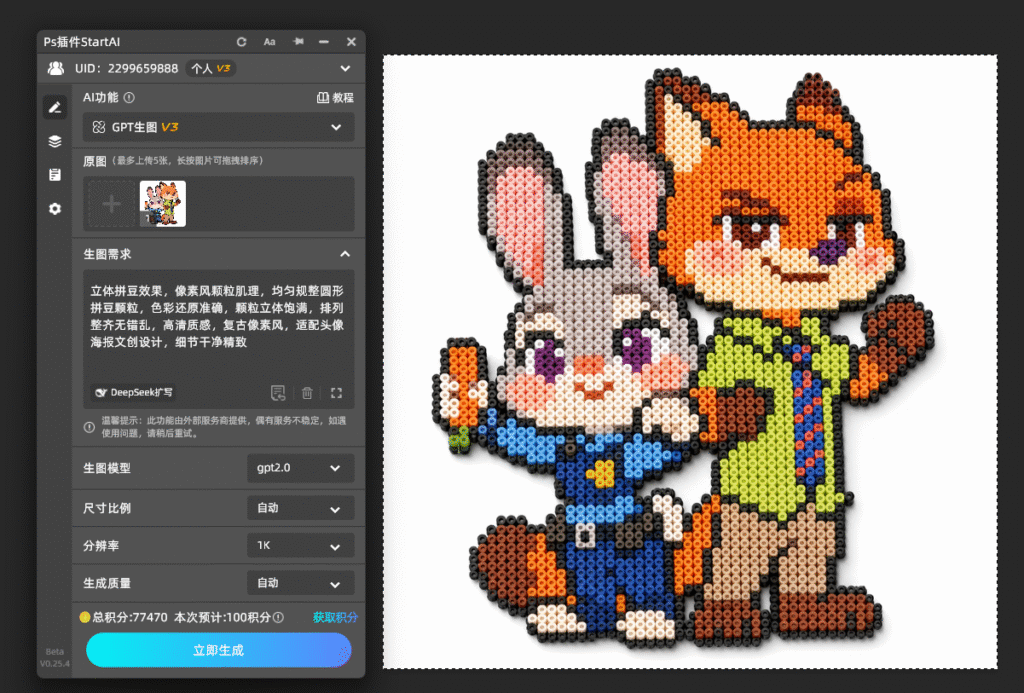Click the 总积分:77470 text

point(130,617)
